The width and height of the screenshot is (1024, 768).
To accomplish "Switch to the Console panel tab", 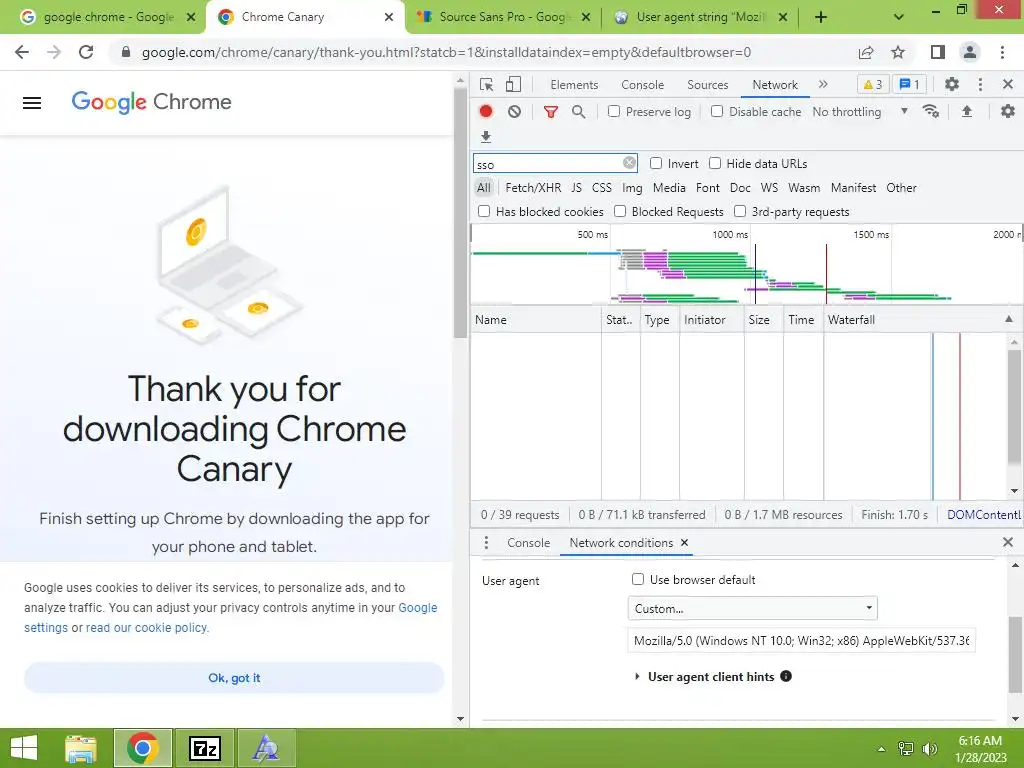I will [643, 85].
